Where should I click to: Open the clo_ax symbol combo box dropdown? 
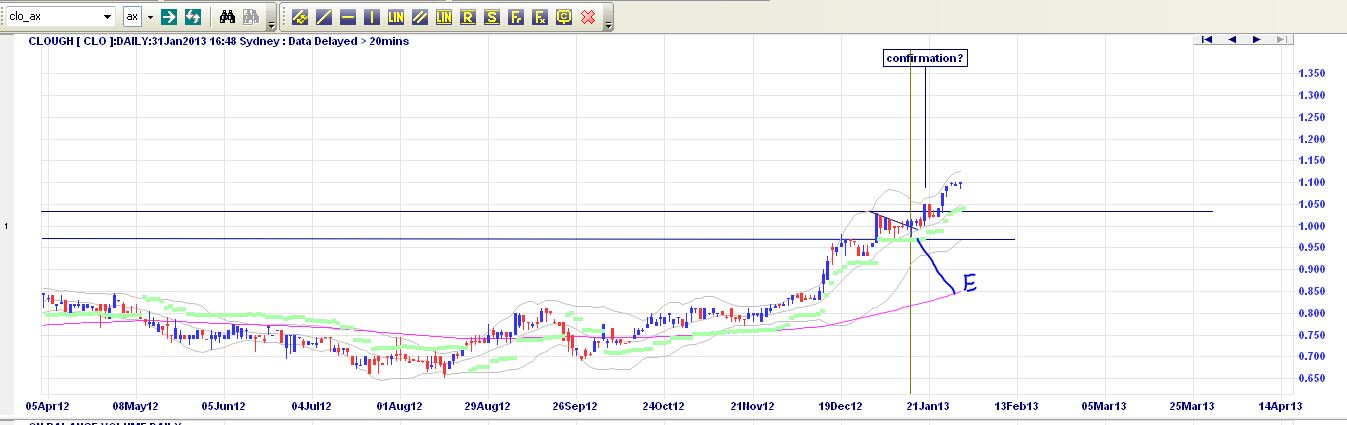(x=108, y=17)
